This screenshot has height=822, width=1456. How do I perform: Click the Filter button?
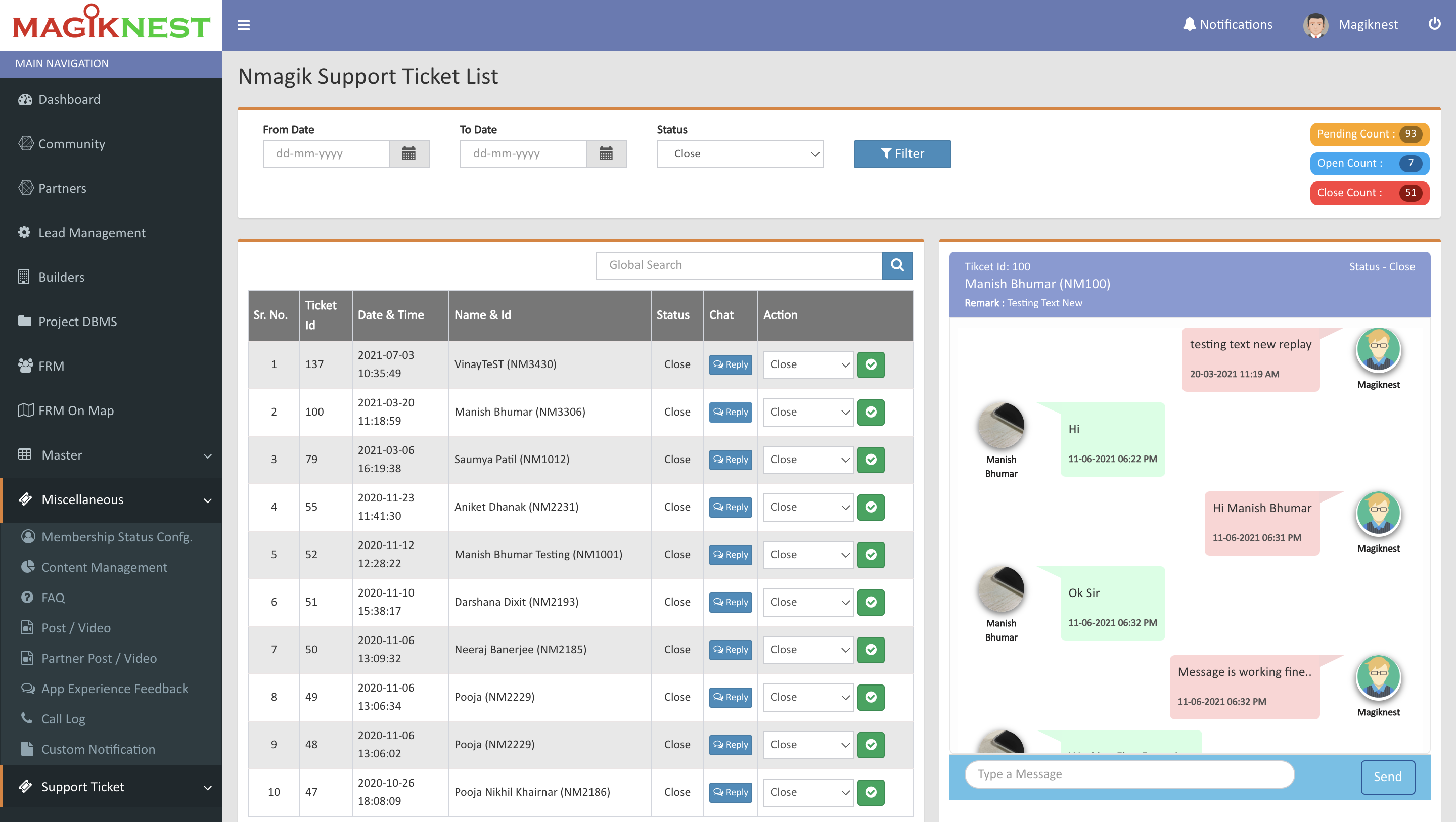point(902,154)
